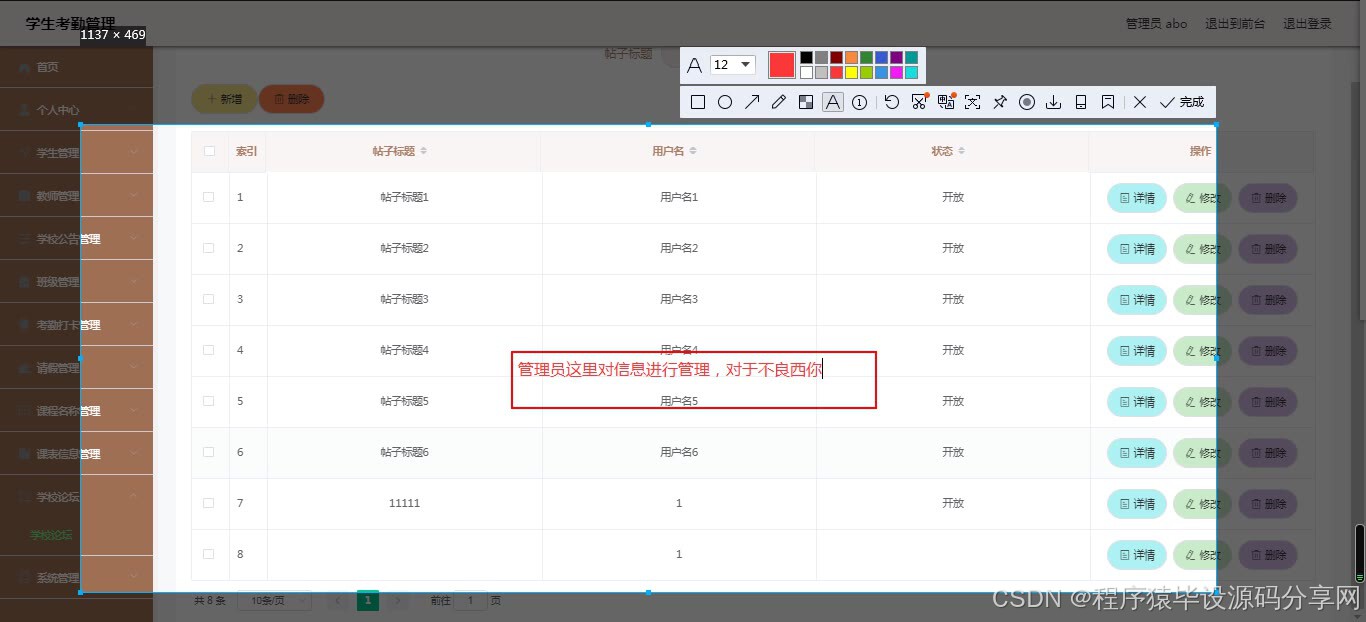The image size is (1366, 622).
Task: Go to the next page arrow
Action: [x=398, y=601]
